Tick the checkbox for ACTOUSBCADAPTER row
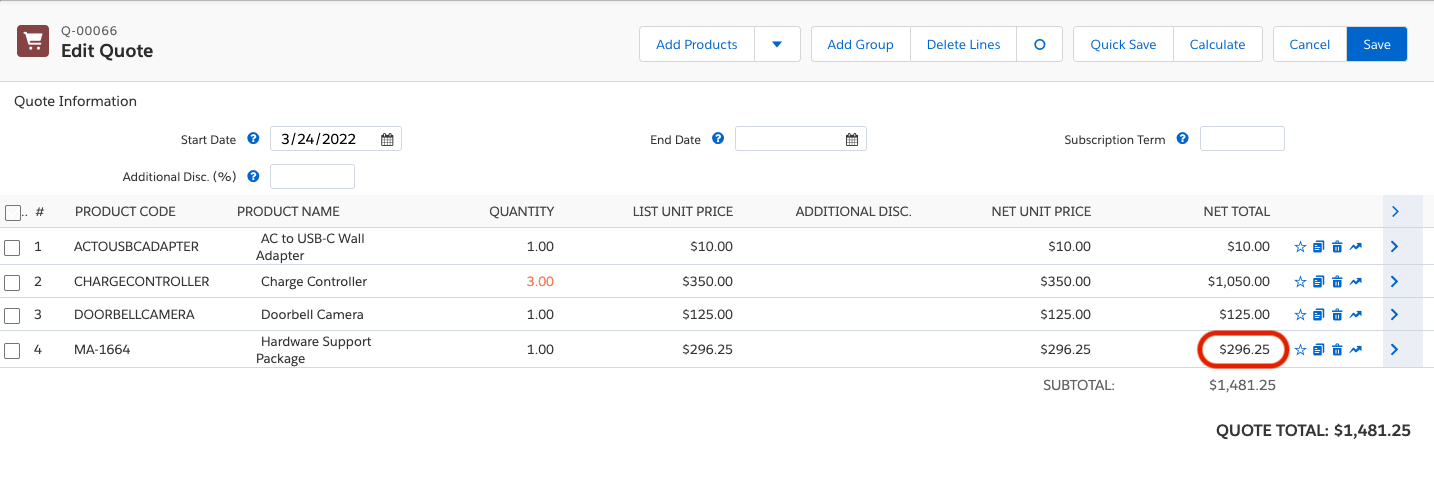The height and width of the screenshot is (499, 1434). coord(12,247)
